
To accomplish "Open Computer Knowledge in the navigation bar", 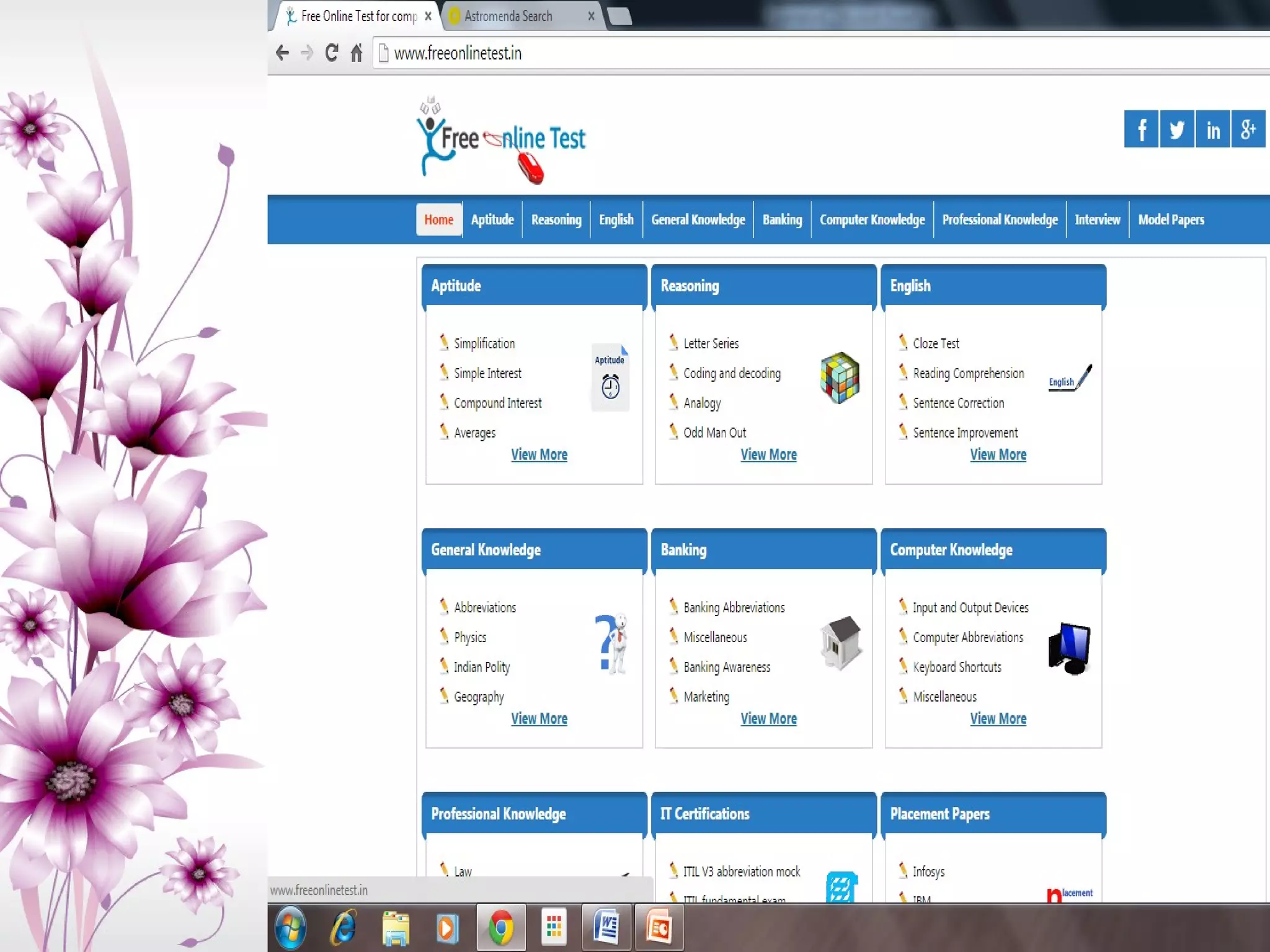I will click(x=872, y=219).
